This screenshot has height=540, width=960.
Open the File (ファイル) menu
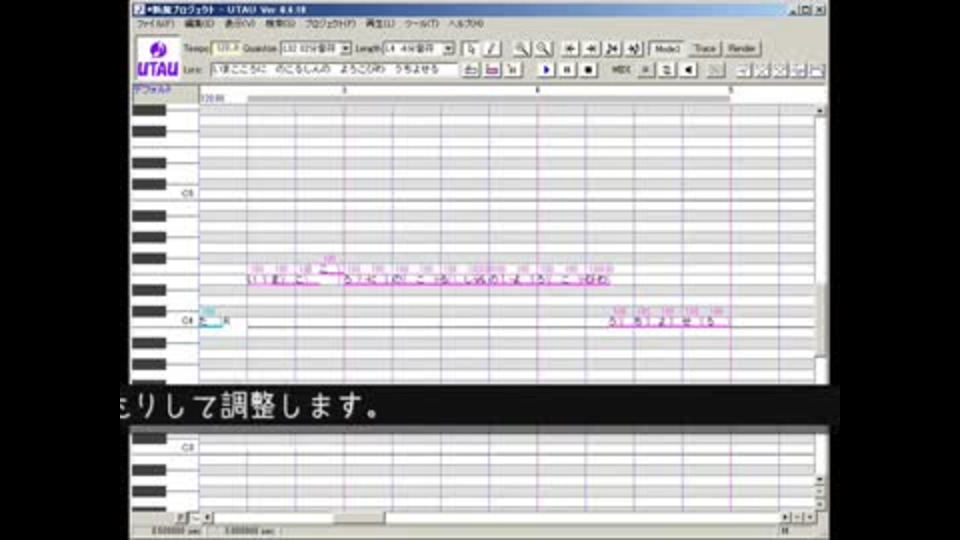(x=155, y=24)
